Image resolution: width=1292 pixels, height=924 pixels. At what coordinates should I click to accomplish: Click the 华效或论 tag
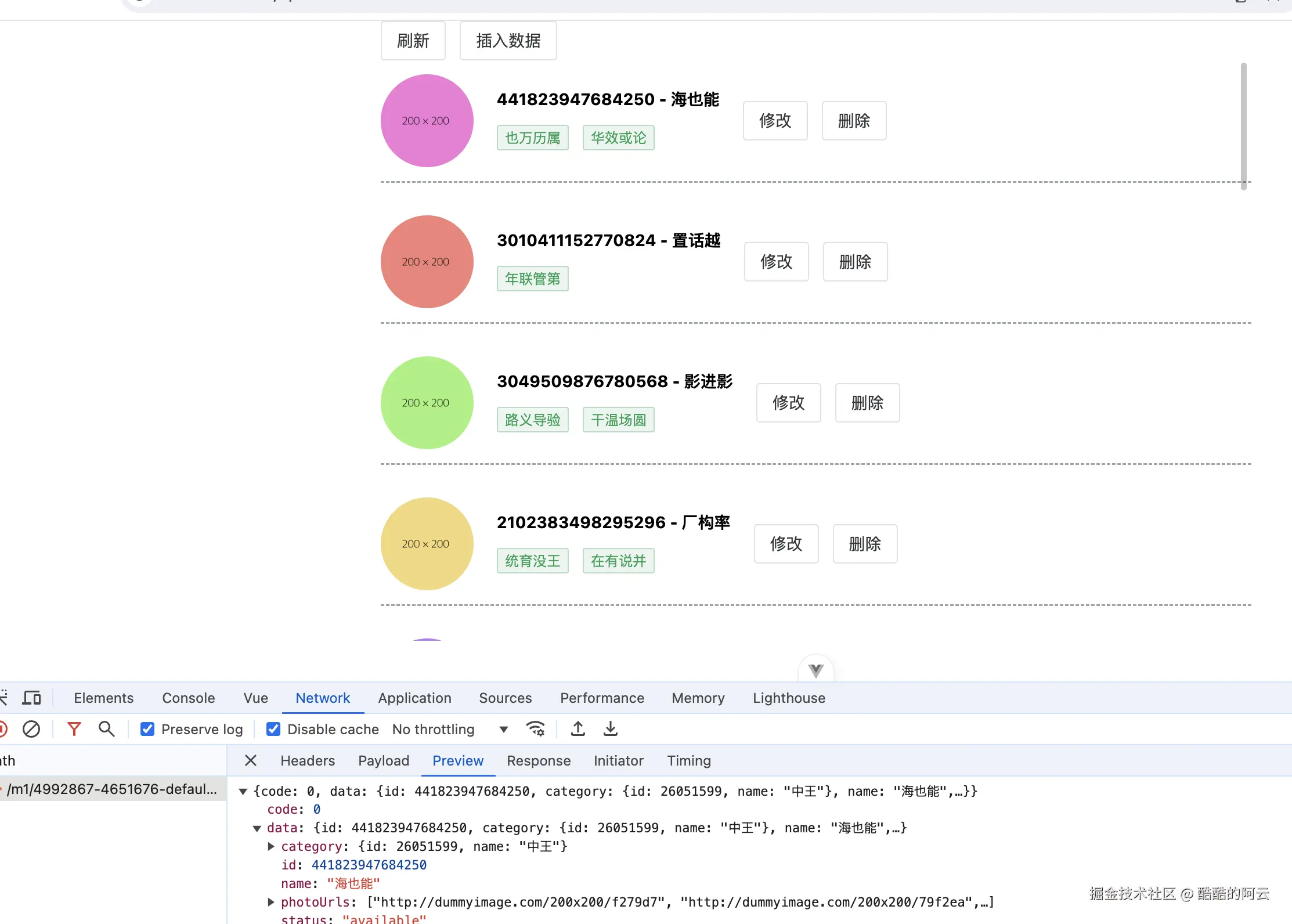pos(619,138)
